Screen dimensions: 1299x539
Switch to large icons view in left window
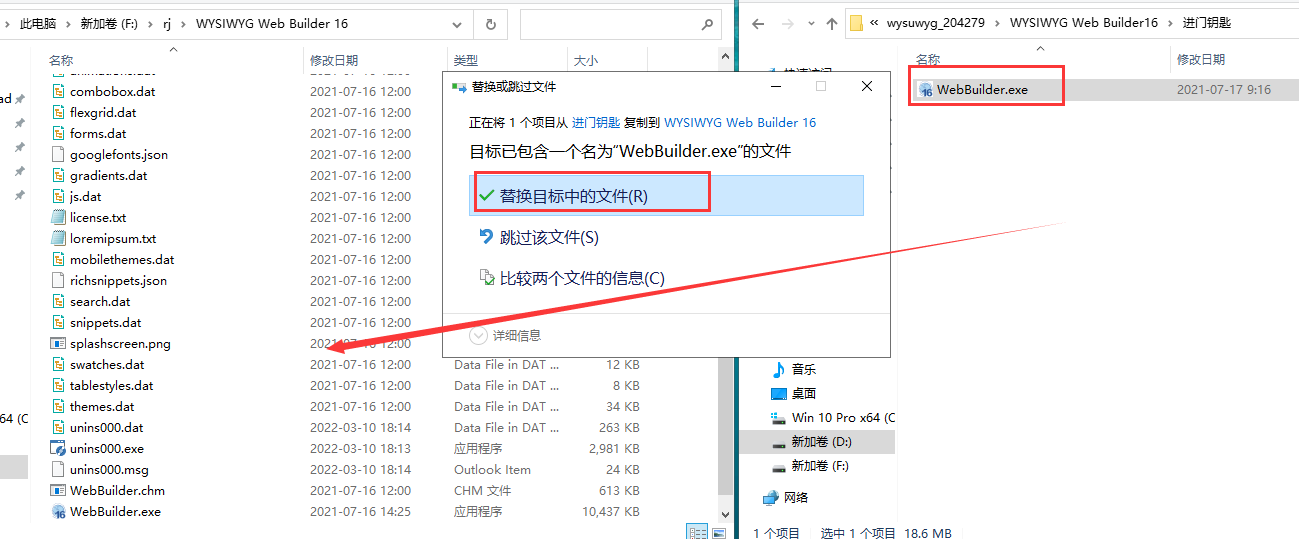pyautogui.click(x=719, y=532)
